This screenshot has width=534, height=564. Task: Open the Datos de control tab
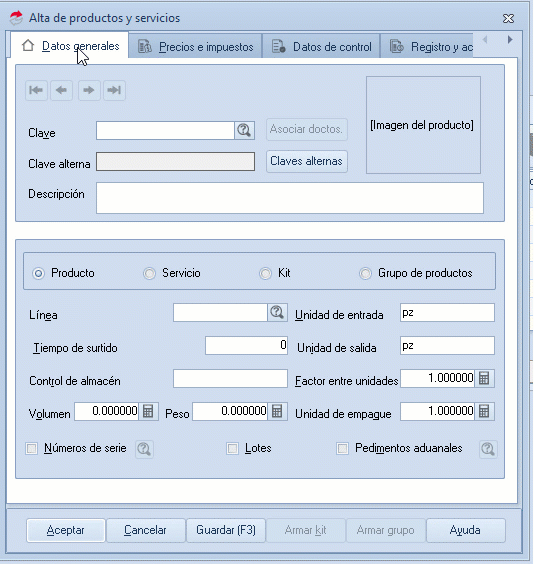[x=321, y=47]
